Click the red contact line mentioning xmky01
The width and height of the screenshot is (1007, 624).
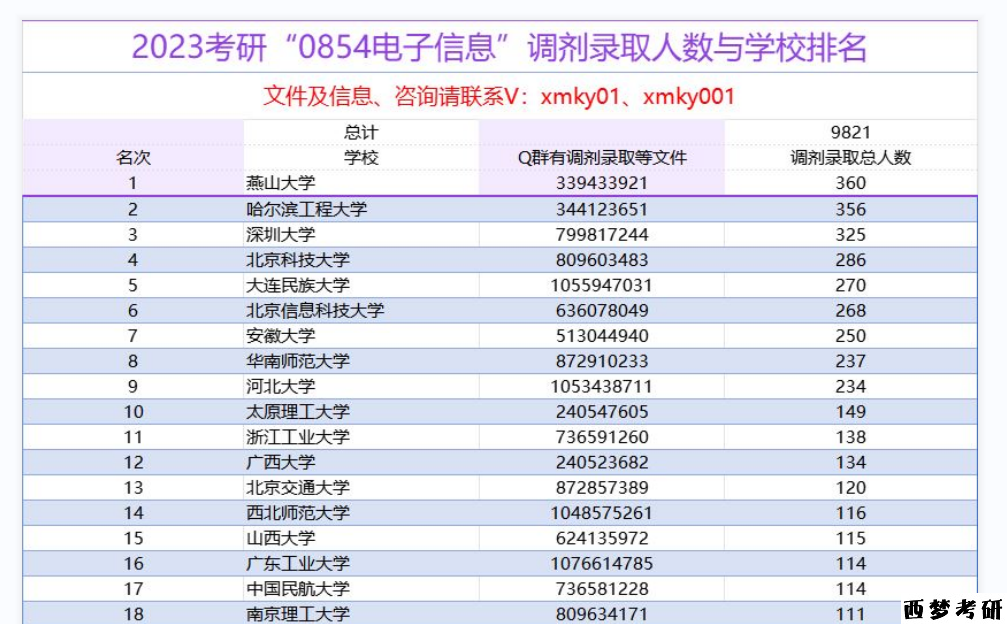pyautogui.click(x=499, y=96)
